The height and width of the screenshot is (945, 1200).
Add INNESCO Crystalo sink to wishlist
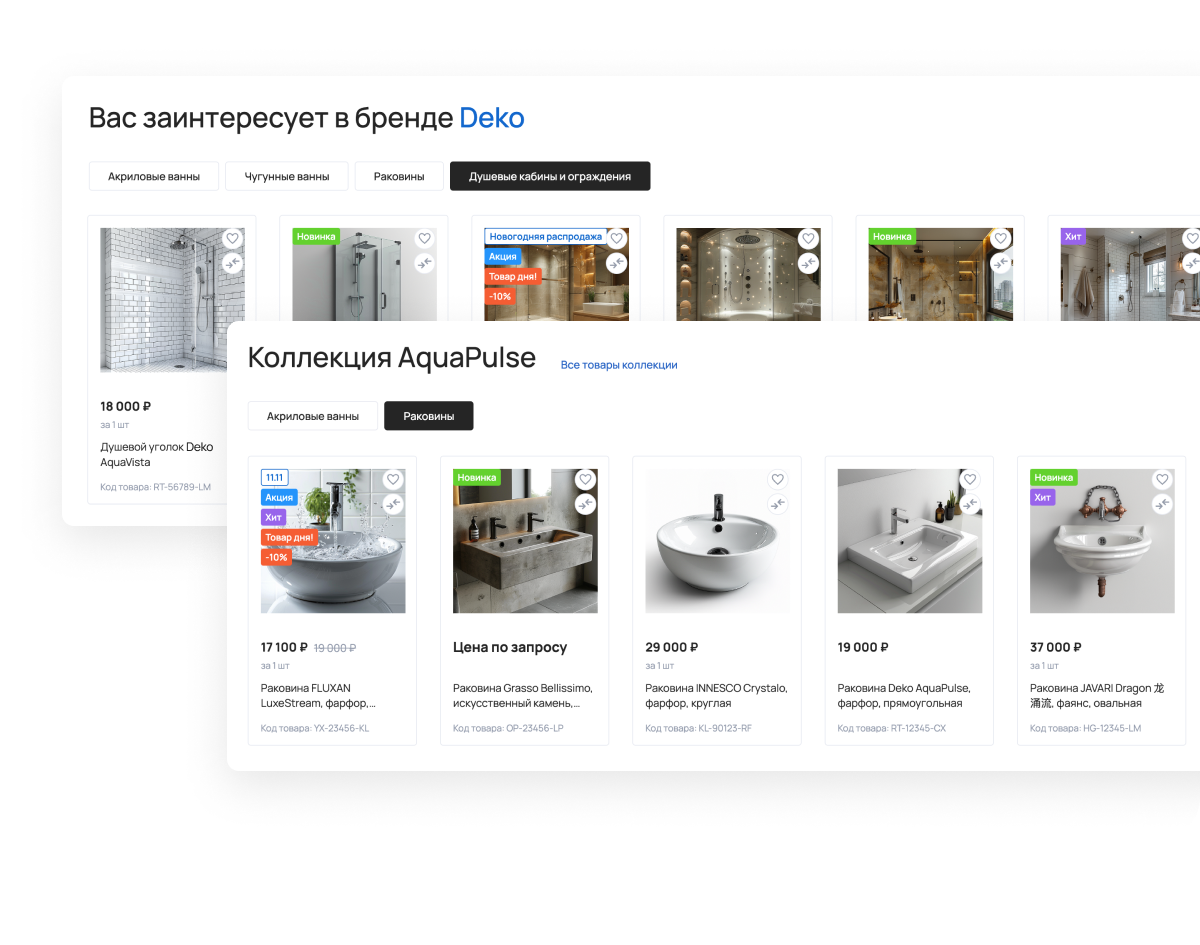click(x=777, y=480)
